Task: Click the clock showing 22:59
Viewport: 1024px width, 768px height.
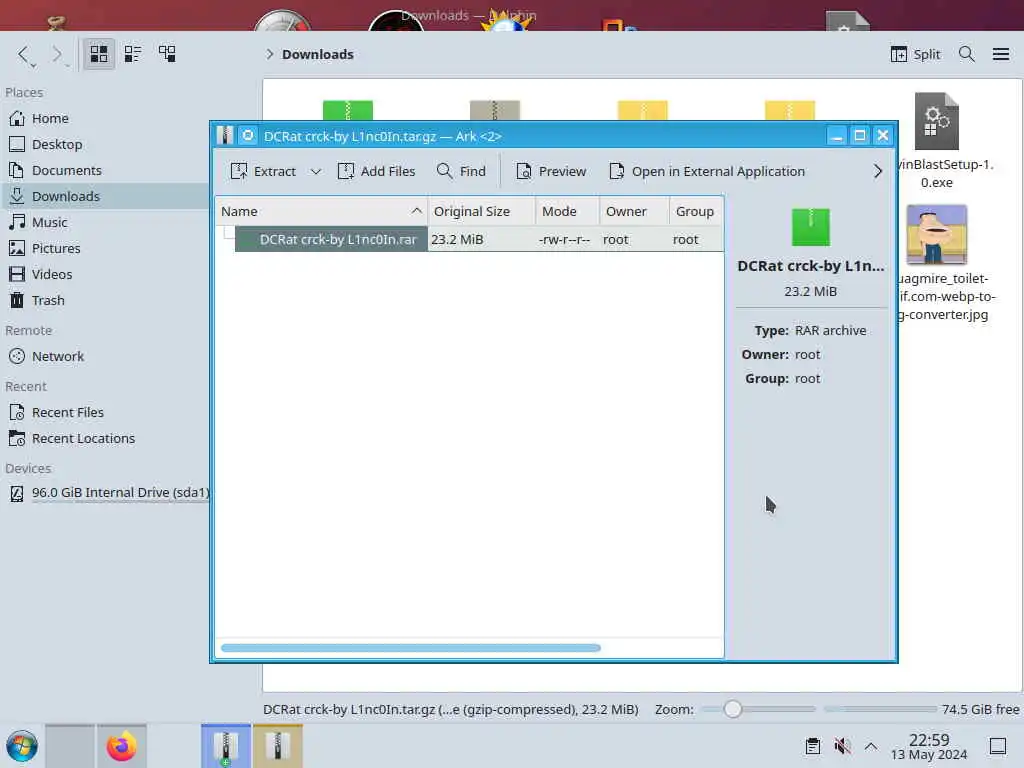Action: click(x=929, y=746)
